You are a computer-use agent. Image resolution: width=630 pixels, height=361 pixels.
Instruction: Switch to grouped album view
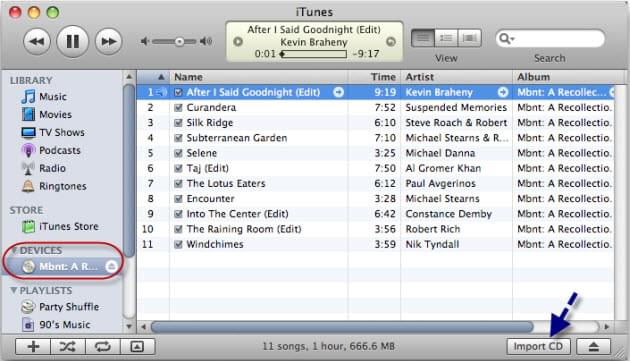click(446, 39)
